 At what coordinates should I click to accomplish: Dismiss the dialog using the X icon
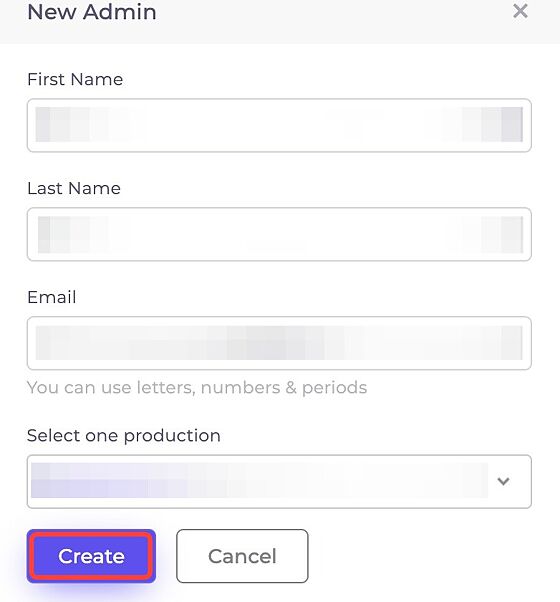click(520, 11)
